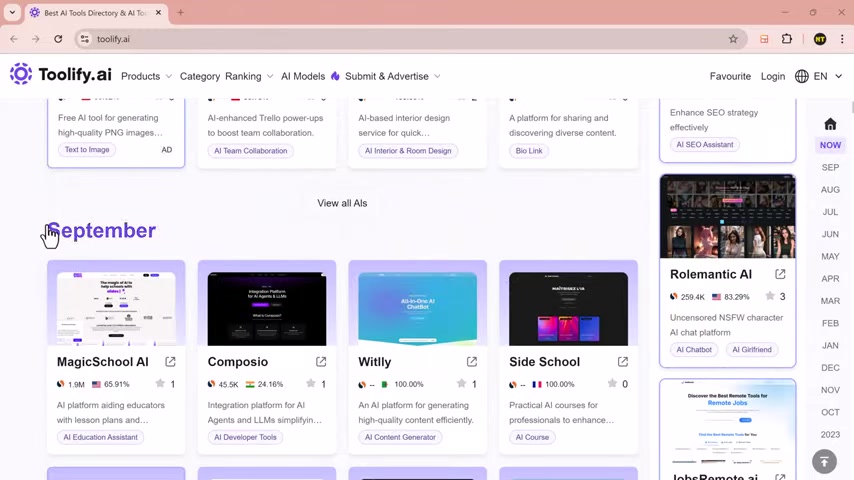Viewport: 854px width, 480px height.
Task: Open external link icon for Composio
Action: 321,362
